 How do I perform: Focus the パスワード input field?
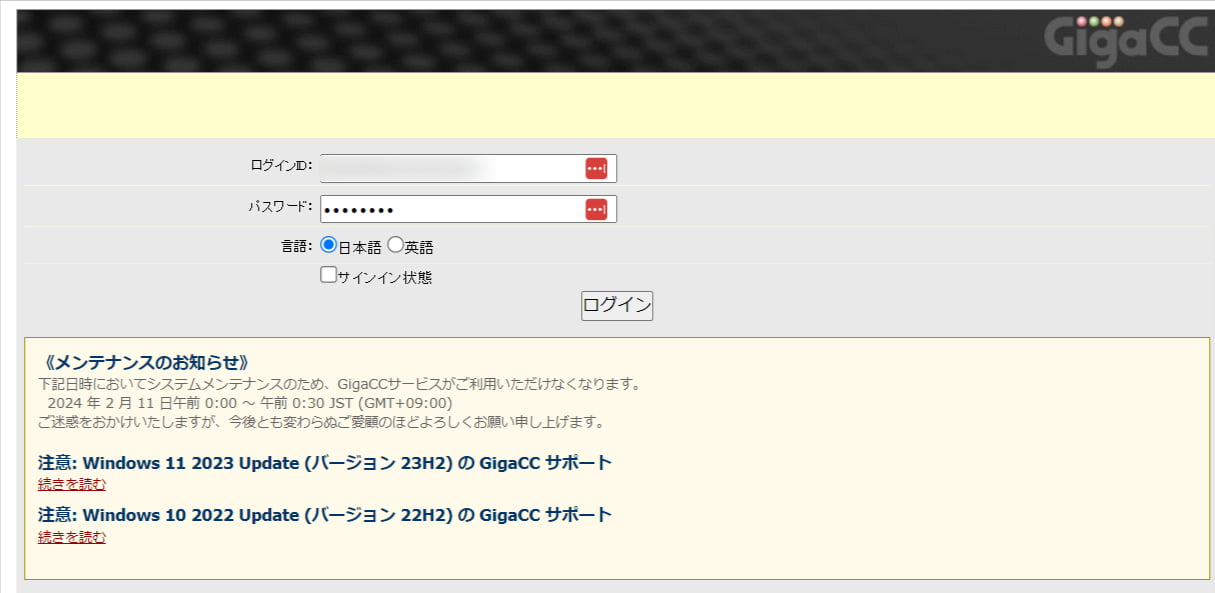point(468,209)
